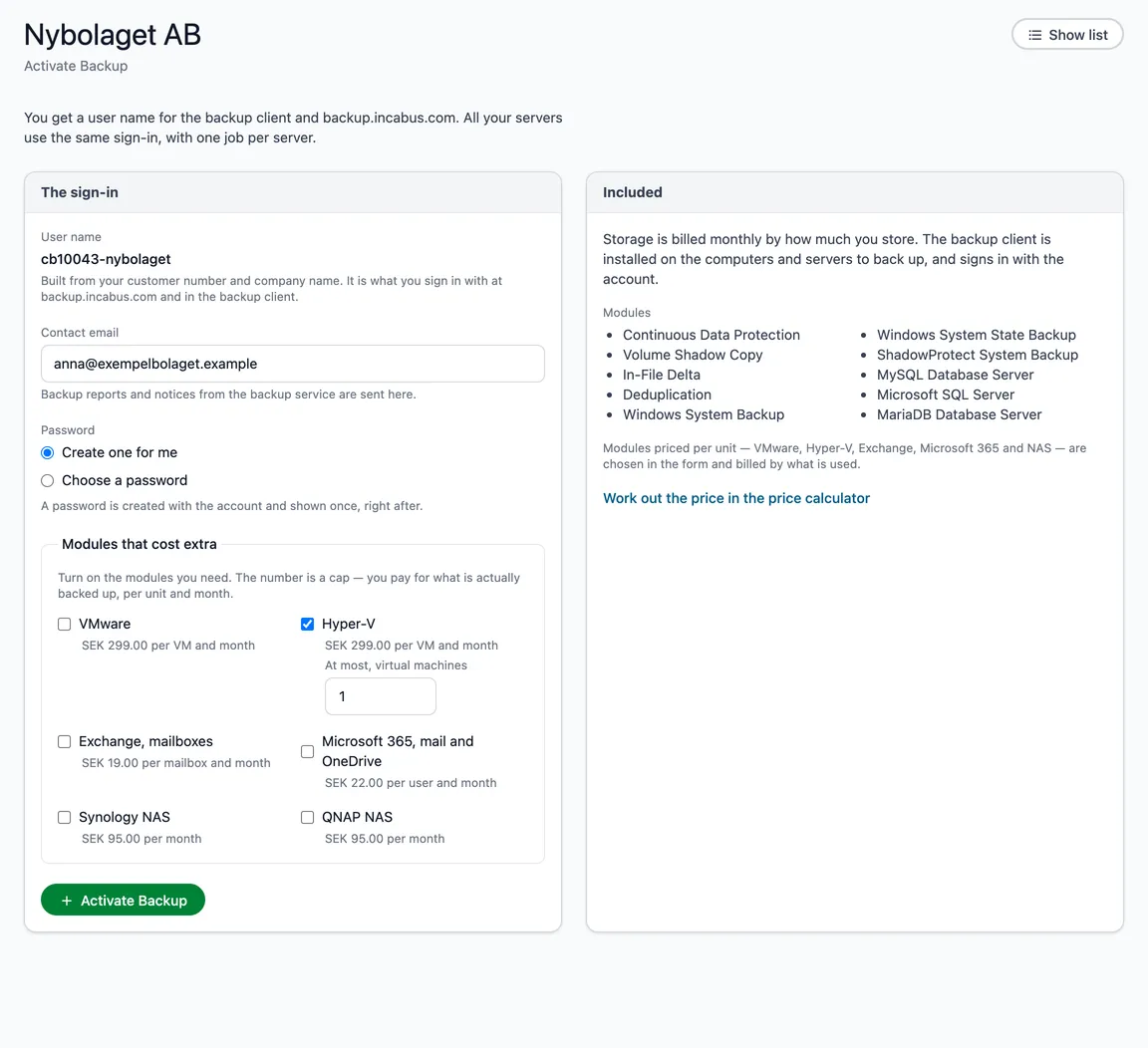Image resolution: width=1148 pixels, height=1048 pixels.
Task: Click the 'Modules that cost extra' legend
Action: 140,544
